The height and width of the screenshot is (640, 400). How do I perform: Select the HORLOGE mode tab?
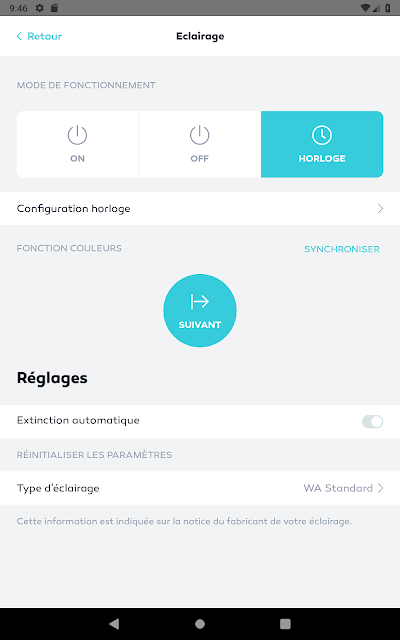coord(322,144)
